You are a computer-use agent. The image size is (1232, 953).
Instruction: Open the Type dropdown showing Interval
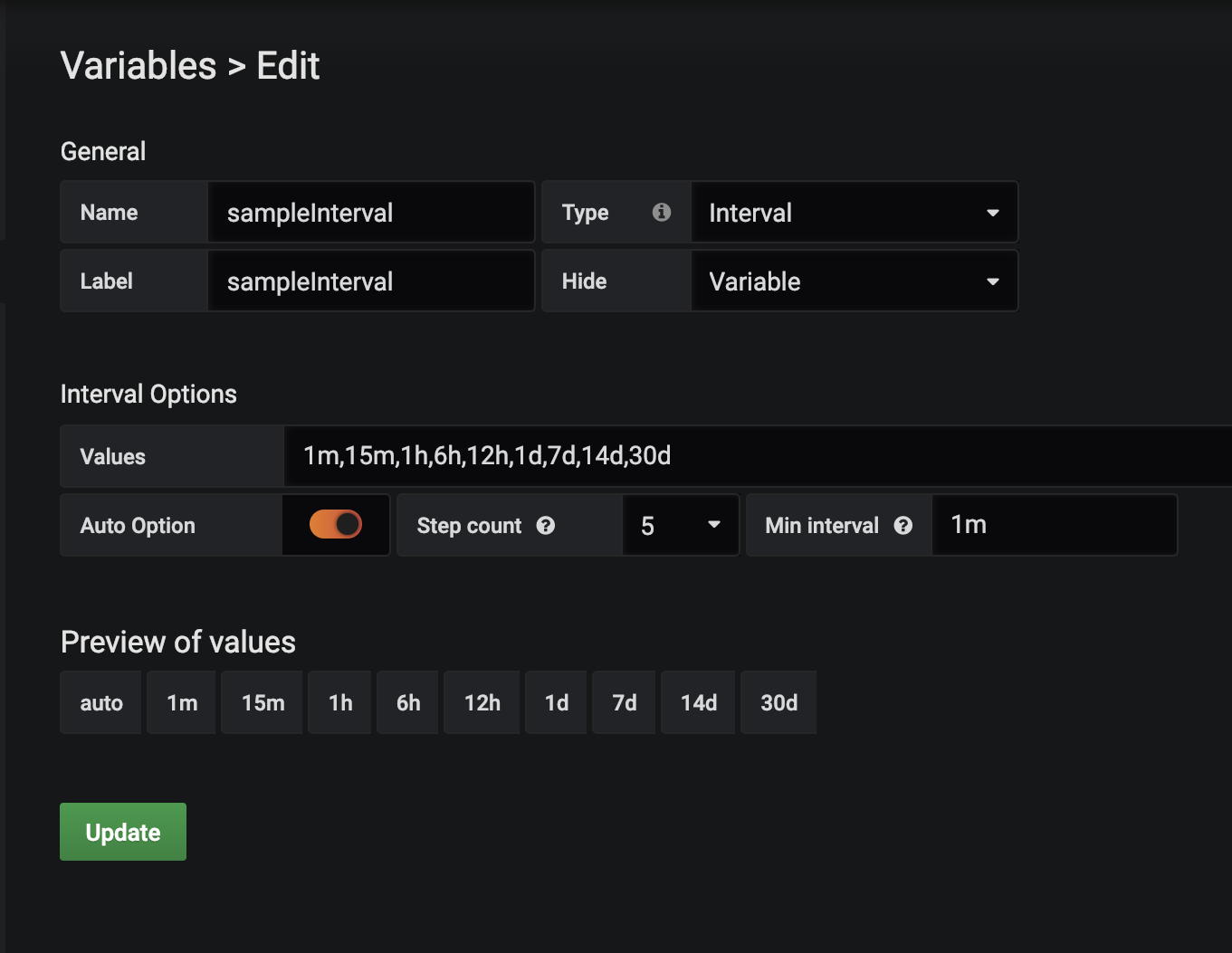[x=854, y=213]
